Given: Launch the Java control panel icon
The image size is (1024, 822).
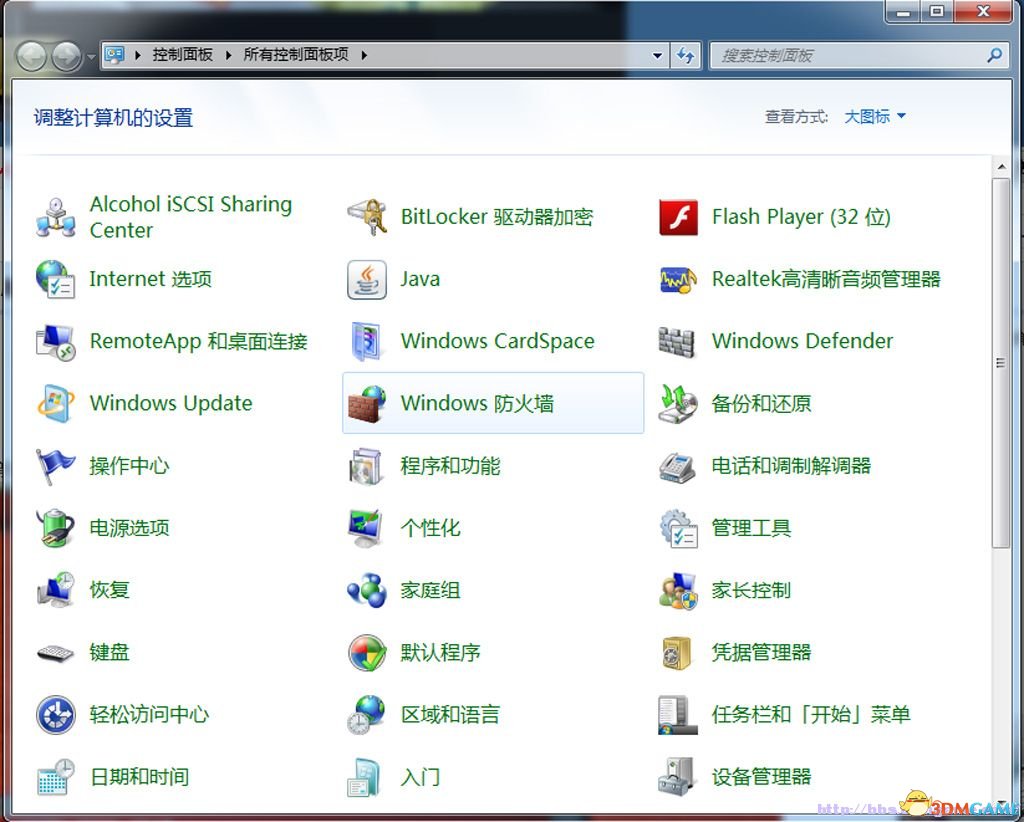Looking at the screenshot, I should point(366,279).
